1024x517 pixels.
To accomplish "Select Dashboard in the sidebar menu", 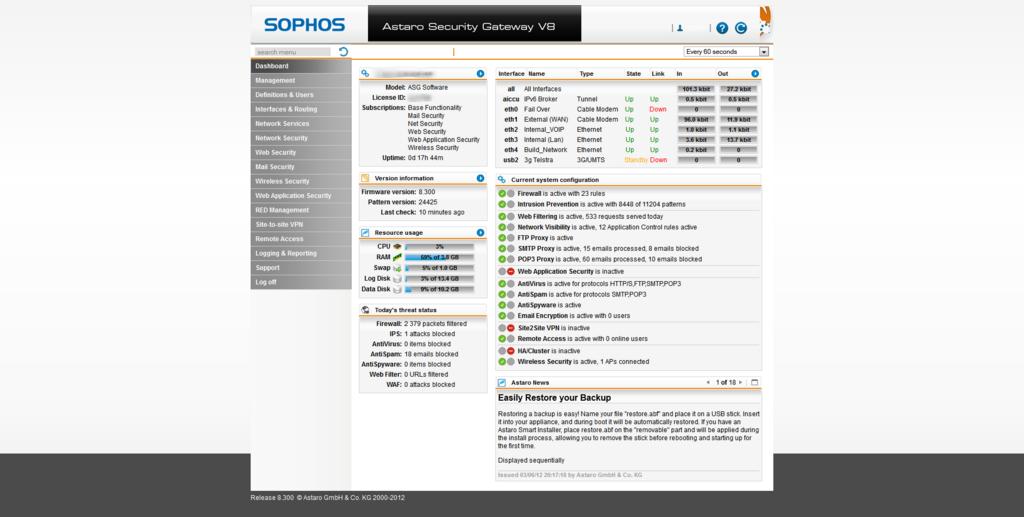I will click(301, 66).
